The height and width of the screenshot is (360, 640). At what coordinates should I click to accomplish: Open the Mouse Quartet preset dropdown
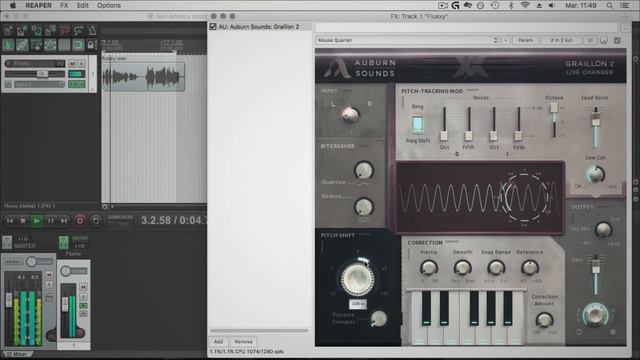(x=407, y=40)
